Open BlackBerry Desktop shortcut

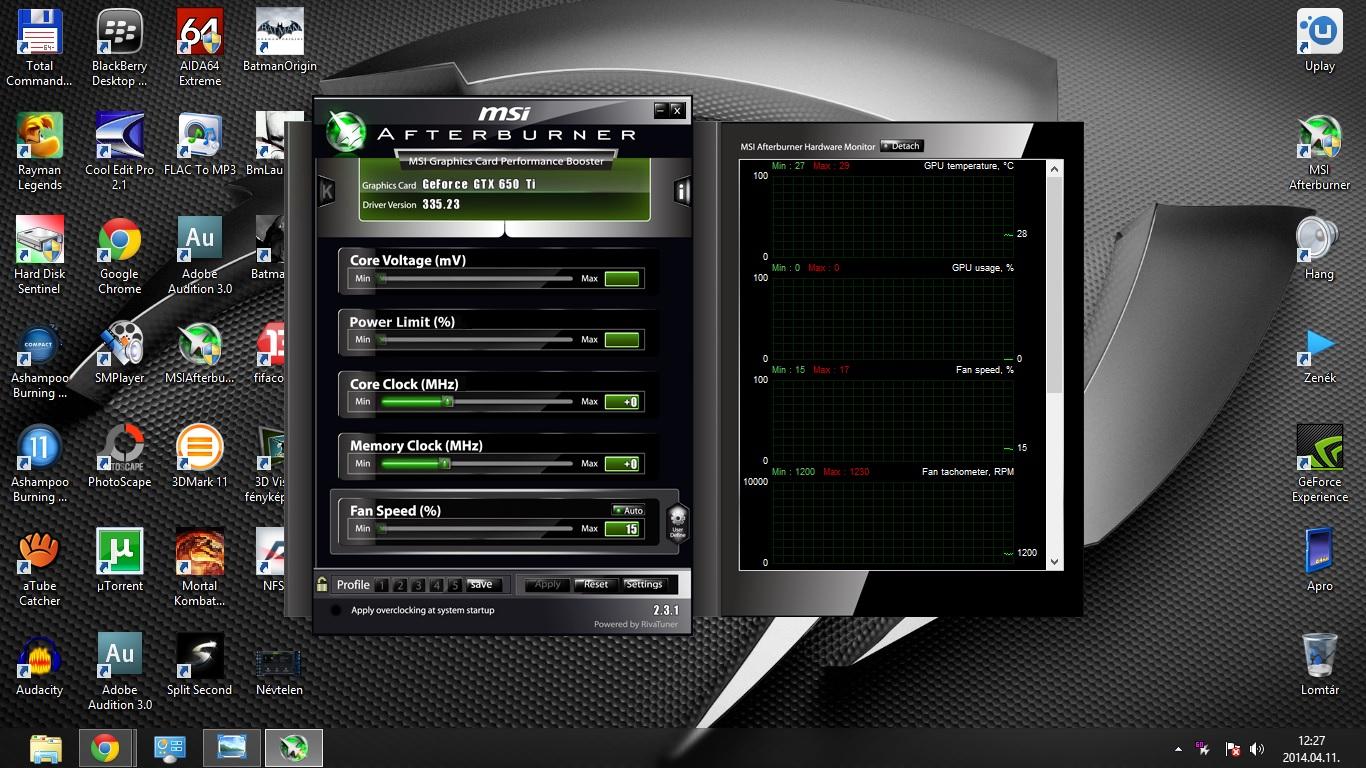(x=119, y=48)
